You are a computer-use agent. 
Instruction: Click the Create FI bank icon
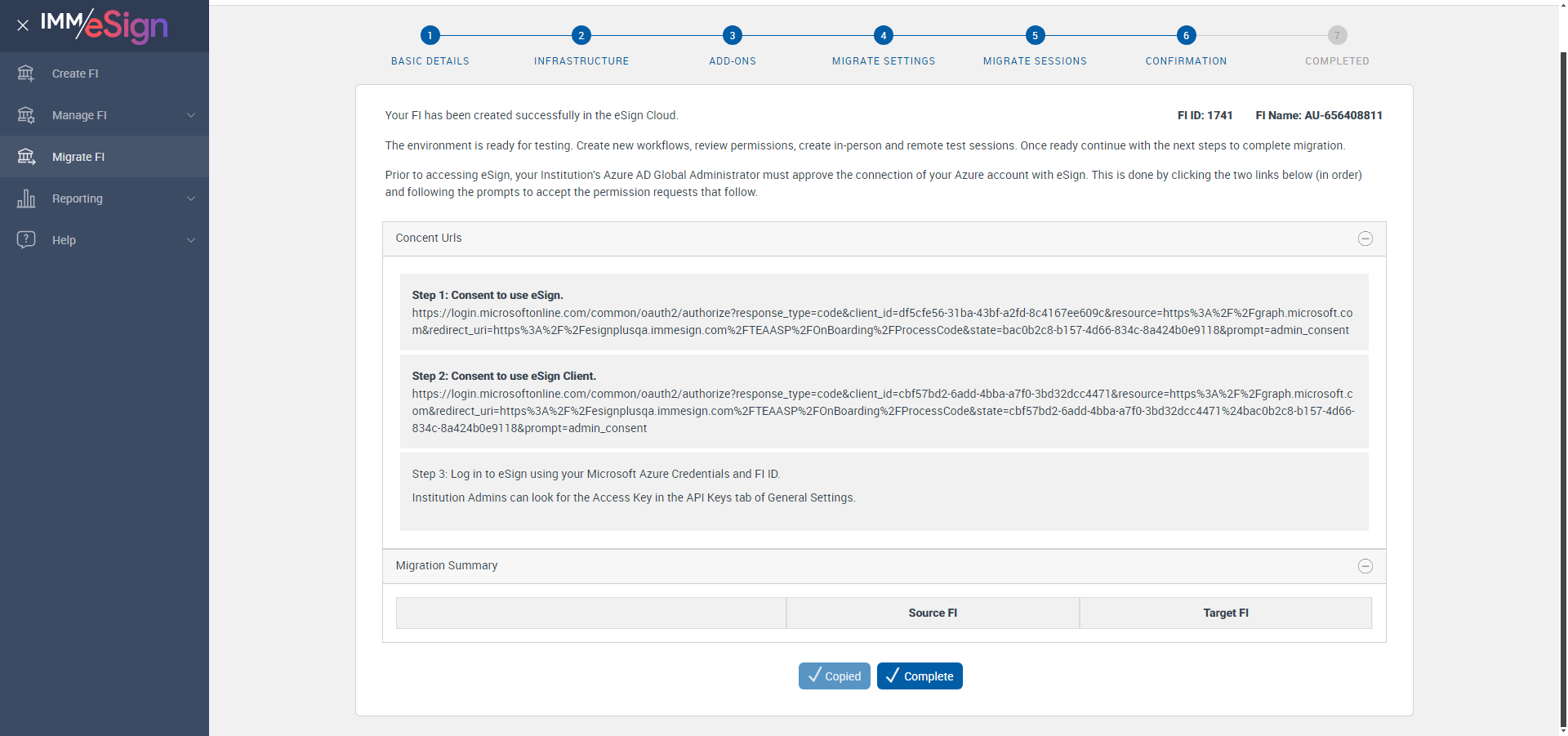click(26, 74)
